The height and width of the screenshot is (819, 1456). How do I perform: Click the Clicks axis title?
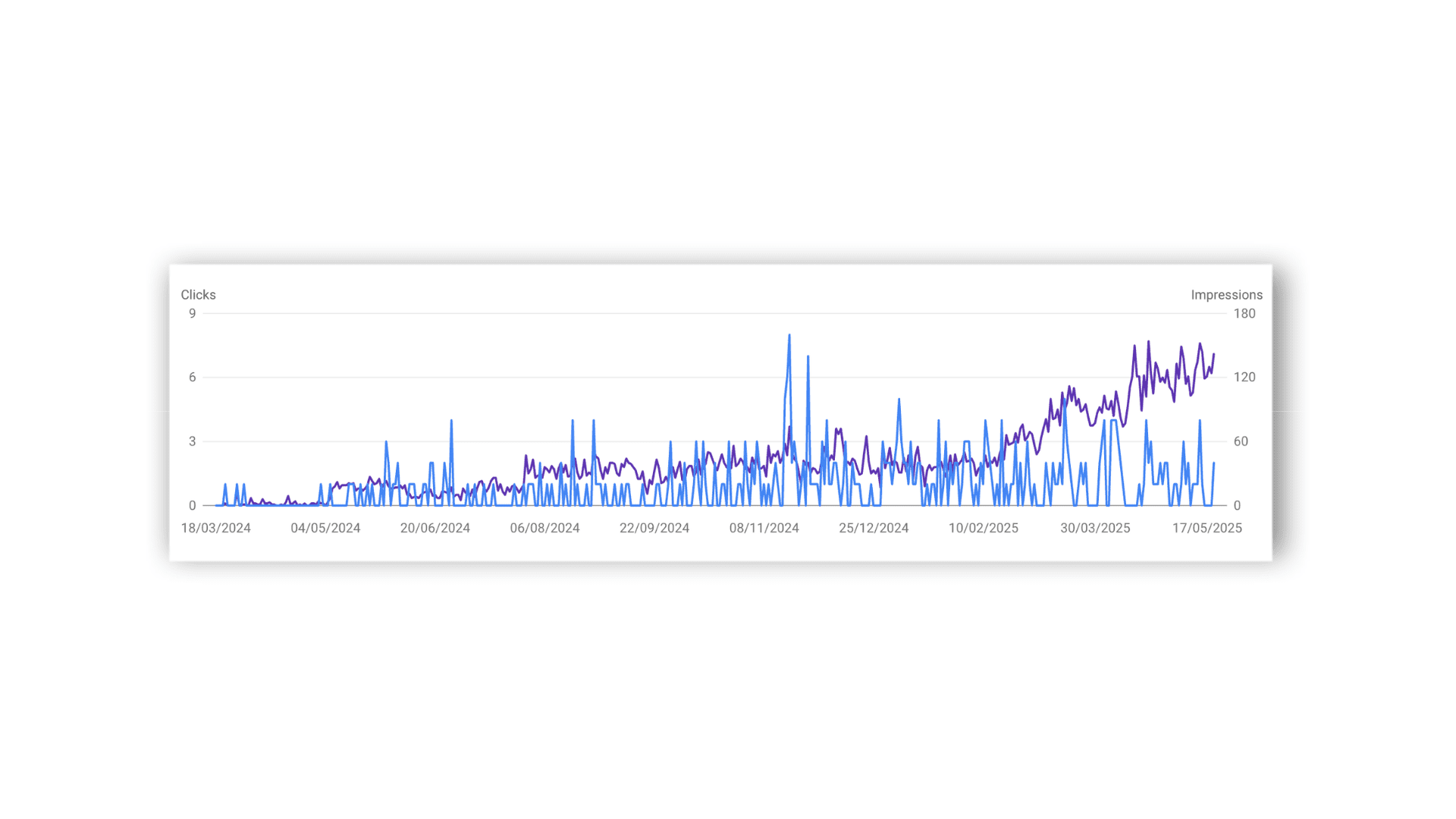click(198, 295)
